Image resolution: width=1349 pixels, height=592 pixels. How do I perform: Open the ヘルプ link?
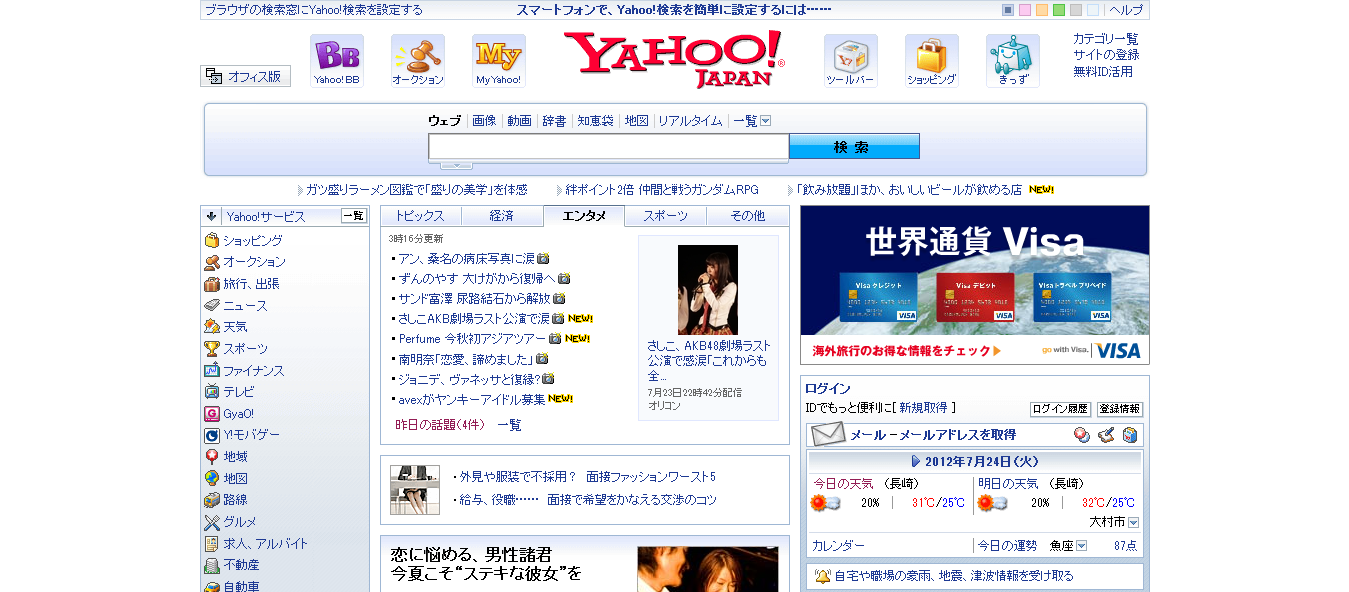pos(1126,10)
